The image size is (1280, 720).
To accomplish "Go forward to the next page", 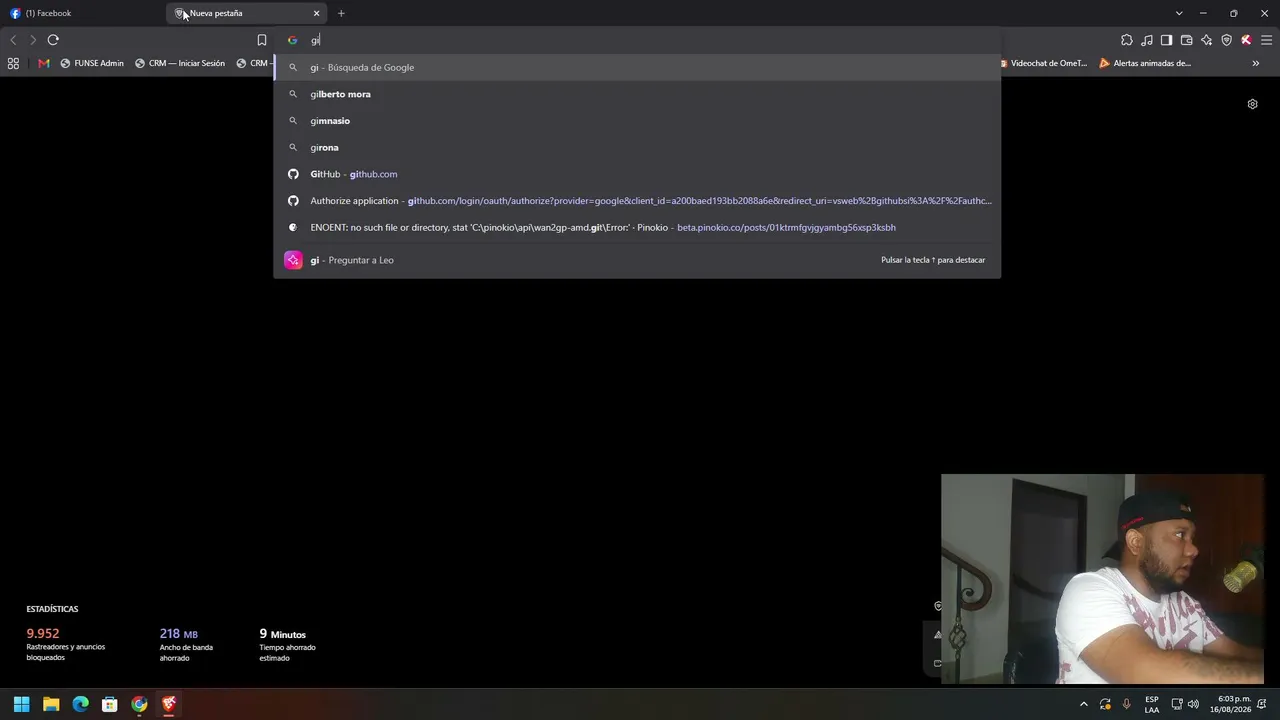I will (x=33, y=40).
